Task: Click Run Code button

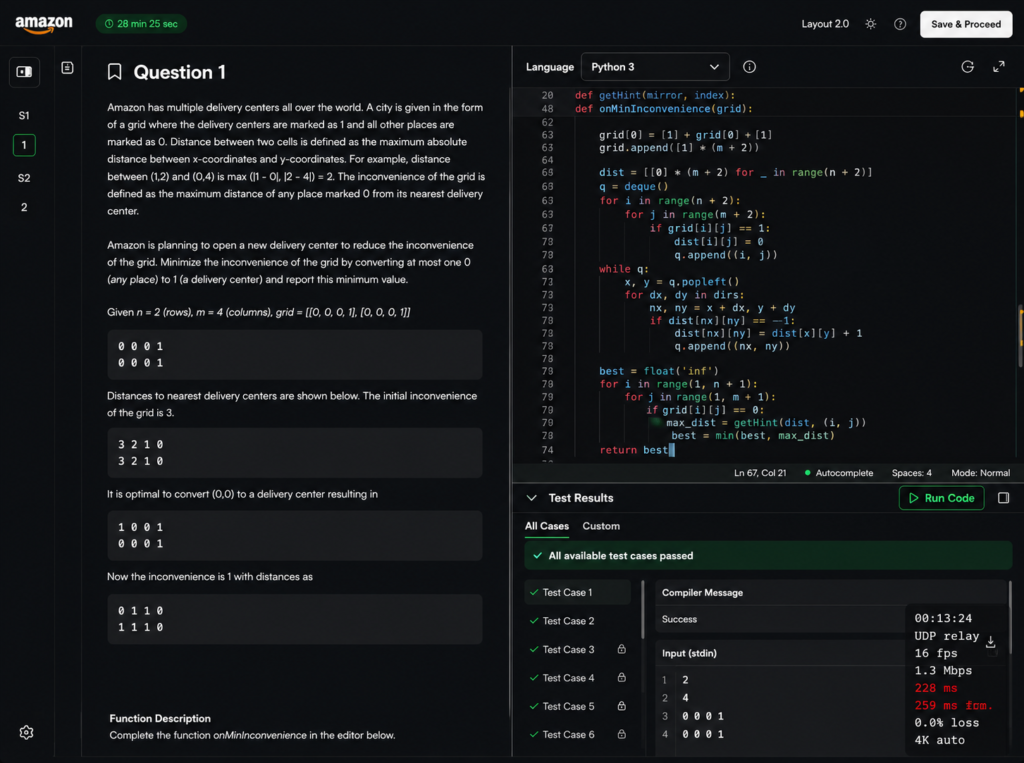Action: [941, 498]
